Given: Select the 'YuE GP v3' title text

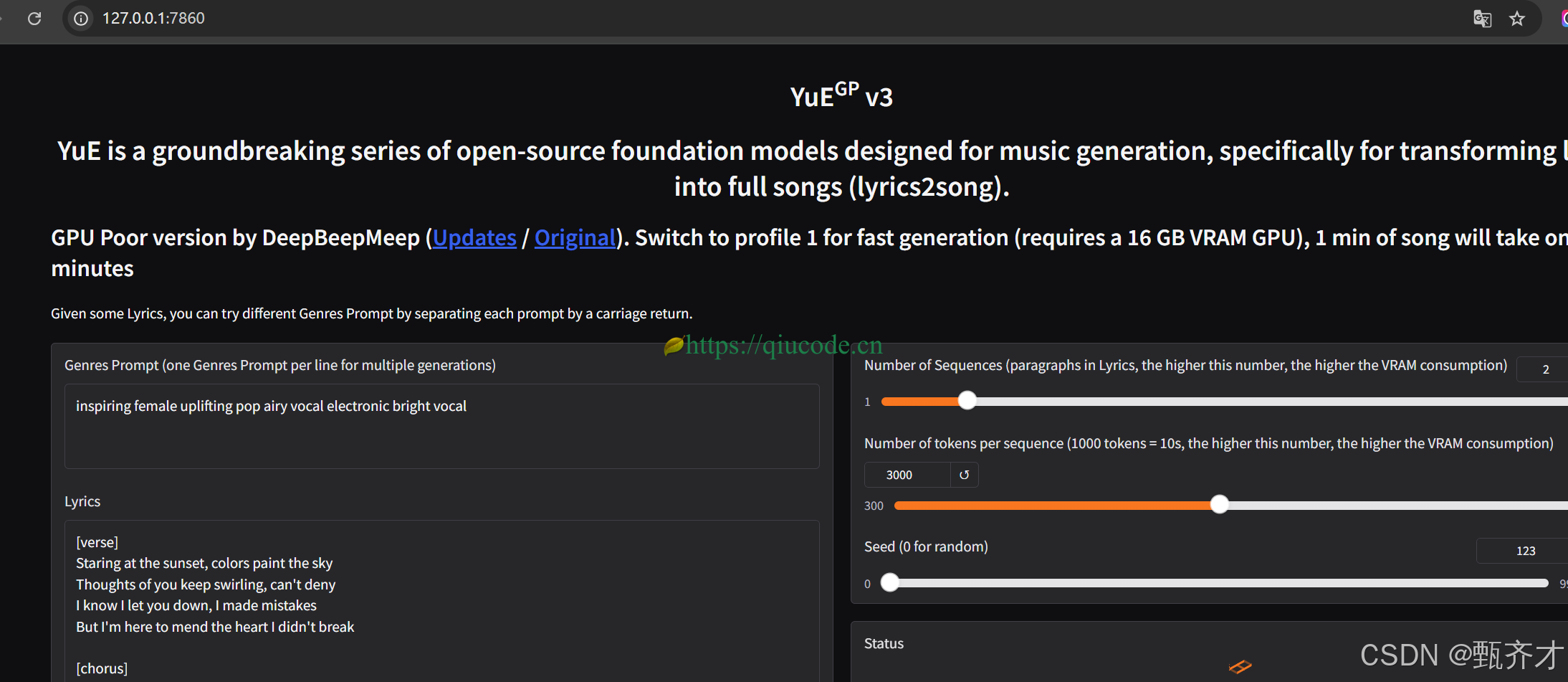Looking at the screenshot, I should coord(841,95).
